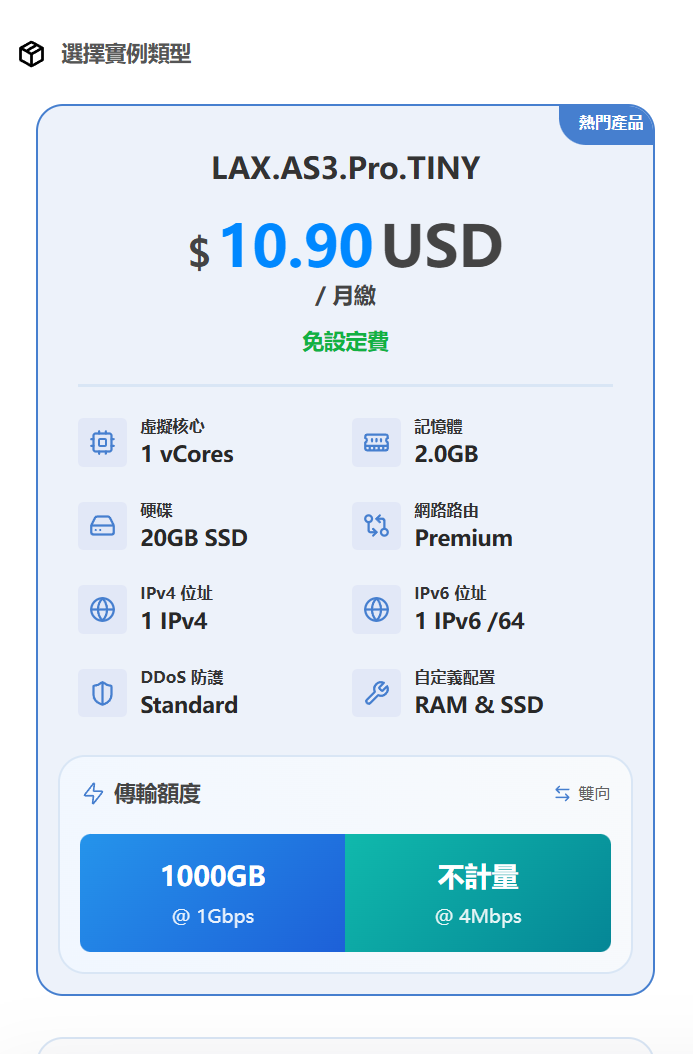Click the 選擇實例類型 heading

point(126,54)
